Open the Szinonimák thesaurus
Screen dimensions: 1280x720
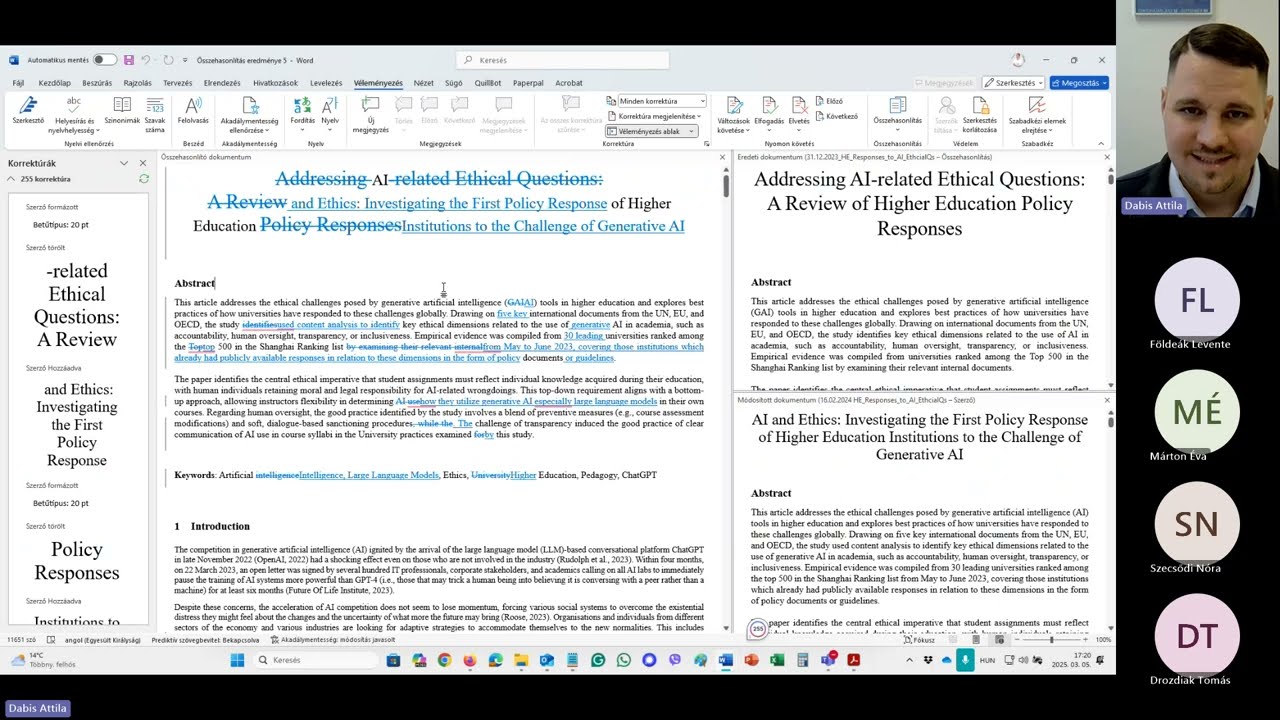pyautogui.click(x=122, y=112)
